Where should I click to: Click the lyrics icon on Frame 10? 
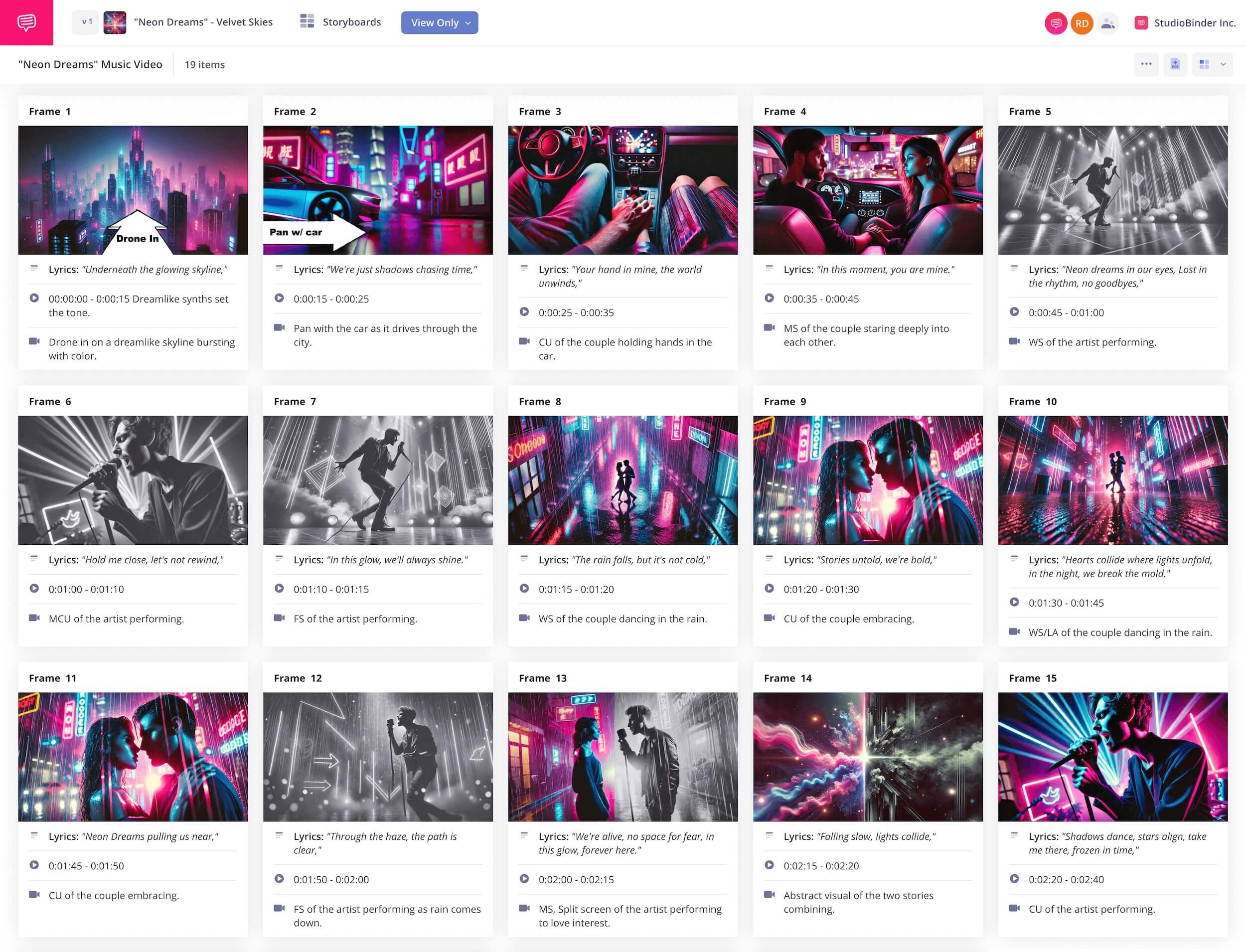point(1015,560)
